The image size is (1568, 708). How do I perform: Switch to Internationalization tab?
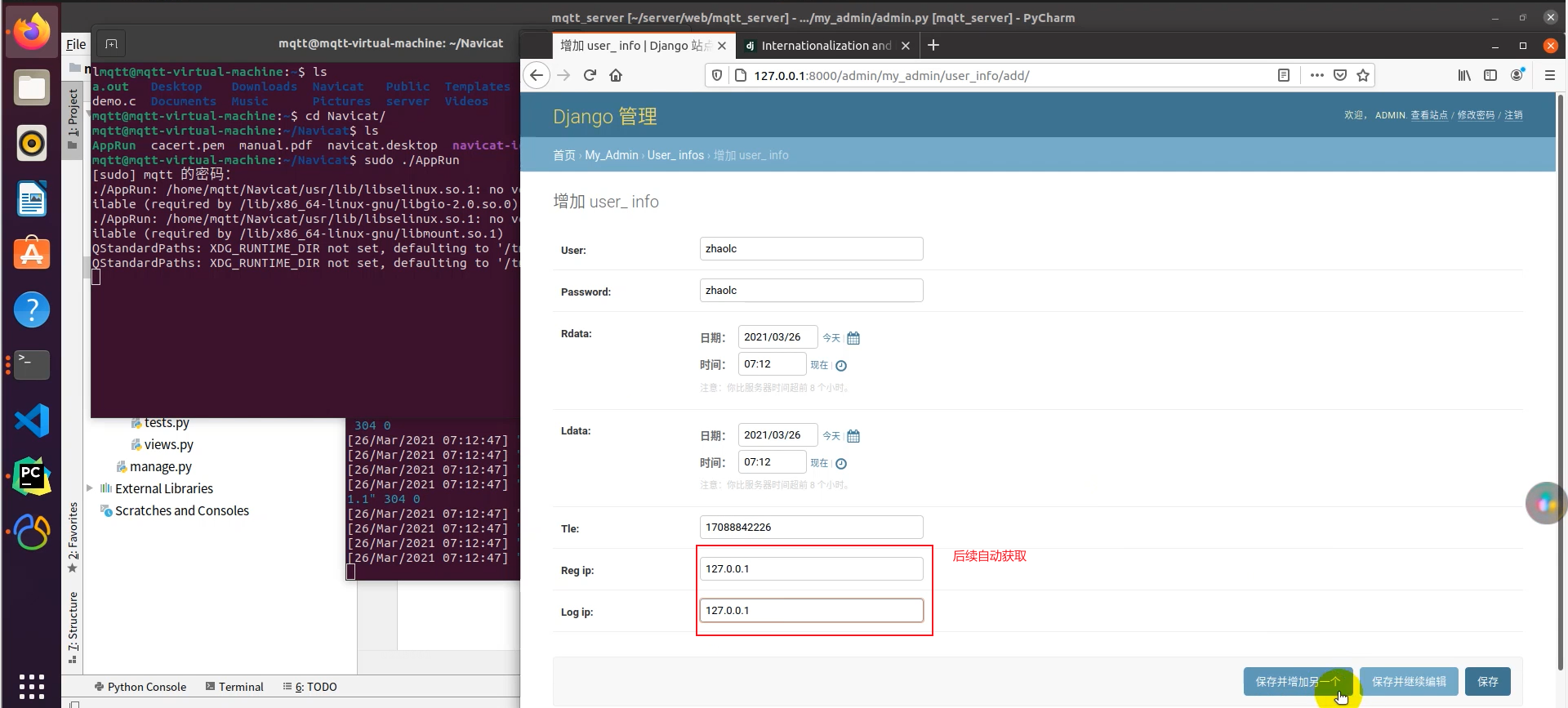tap(826, 46)
